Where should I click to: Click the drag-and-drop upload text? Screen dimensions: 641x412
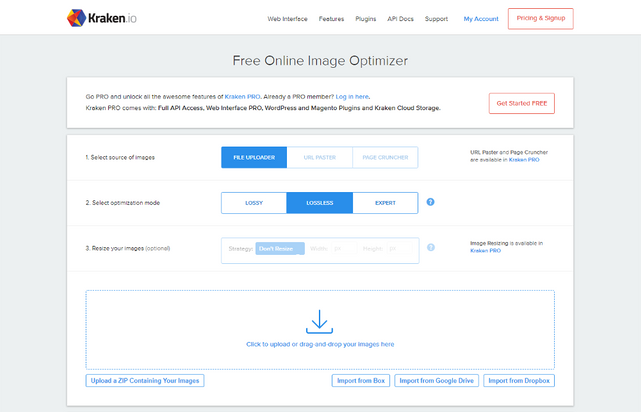coord(320,344)
